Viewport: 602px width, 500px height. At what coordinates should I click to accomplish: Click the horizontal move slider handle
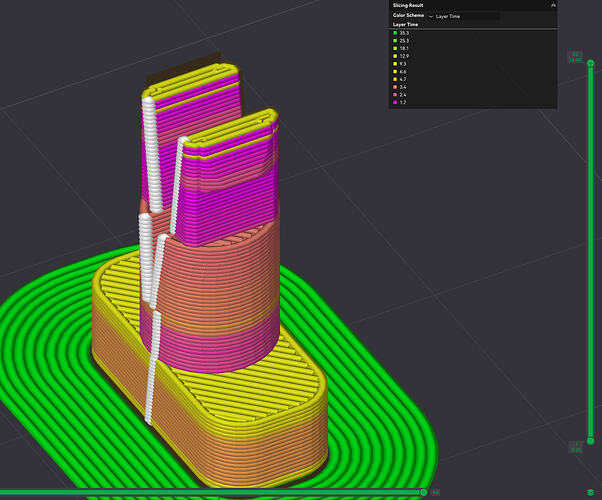(423, 492)
